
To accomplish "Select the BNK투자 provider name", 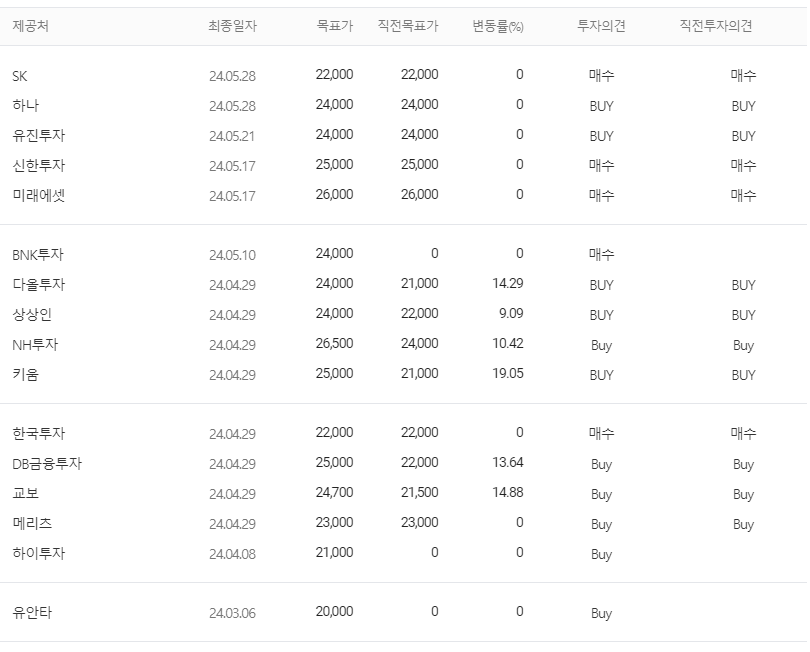I will coord(38,255).
